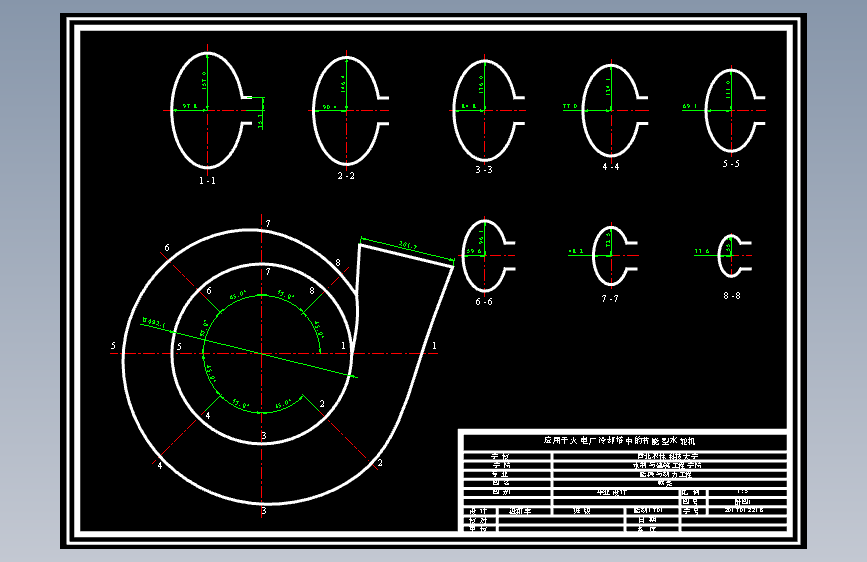This screenshot has height=562, width=867.
Task: Click the 15.1 throat gap dimension on section 1-1
Action: tap(260, 122)
